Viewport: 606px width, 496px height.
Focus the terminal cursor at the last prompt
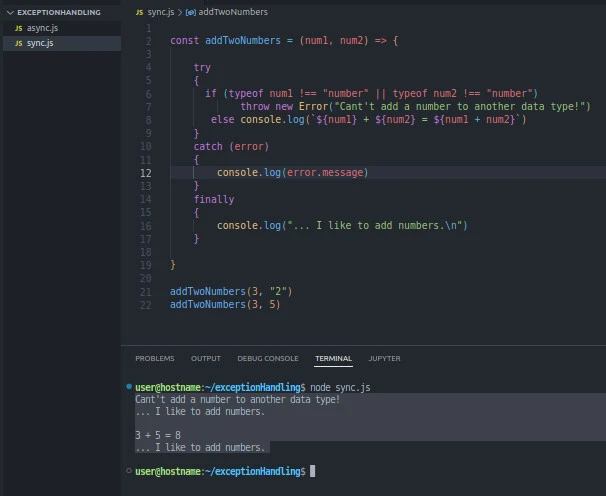pyautogui.click(x=313, y=471)
